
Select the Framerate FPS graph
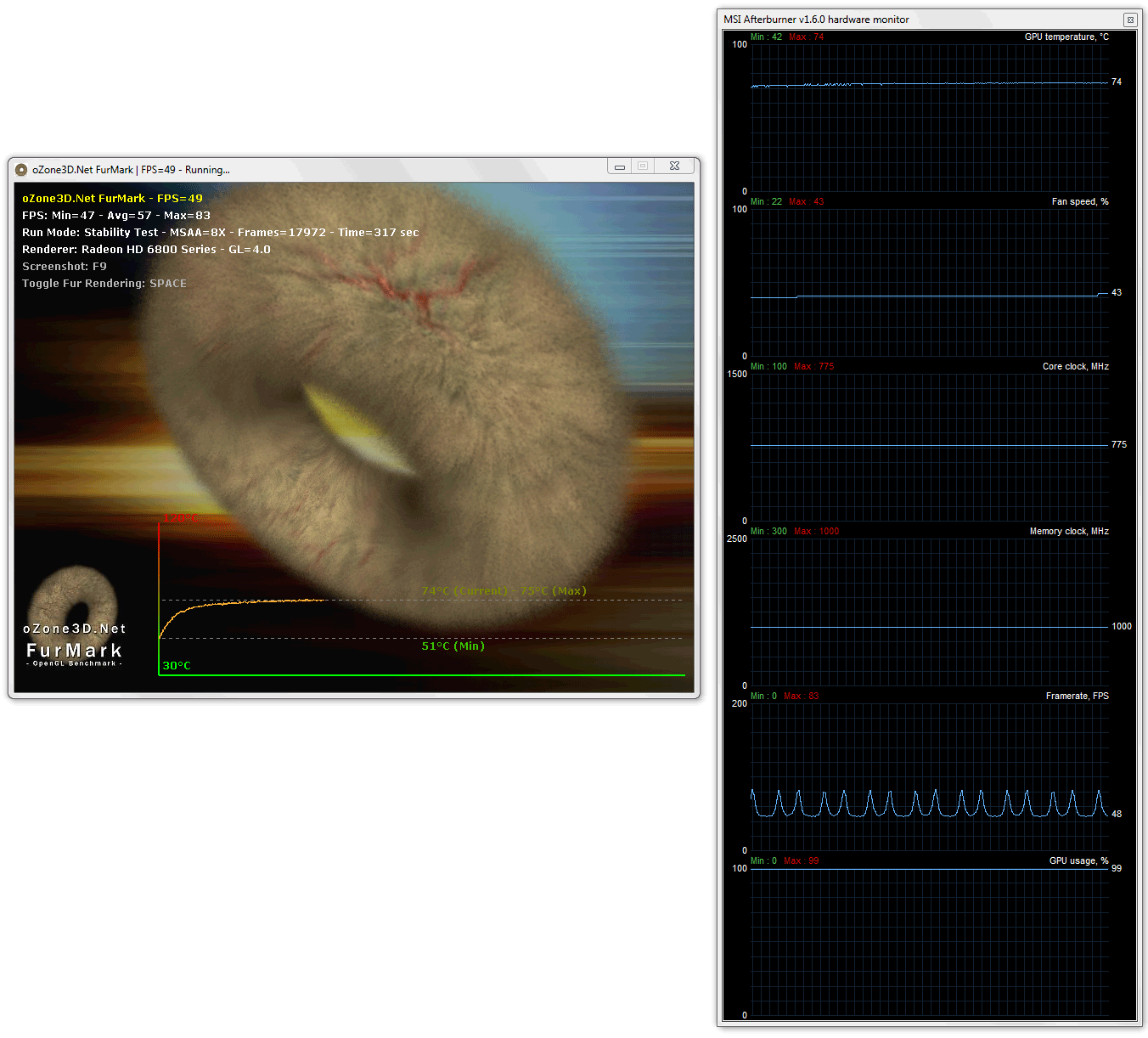tap(929, 777)
